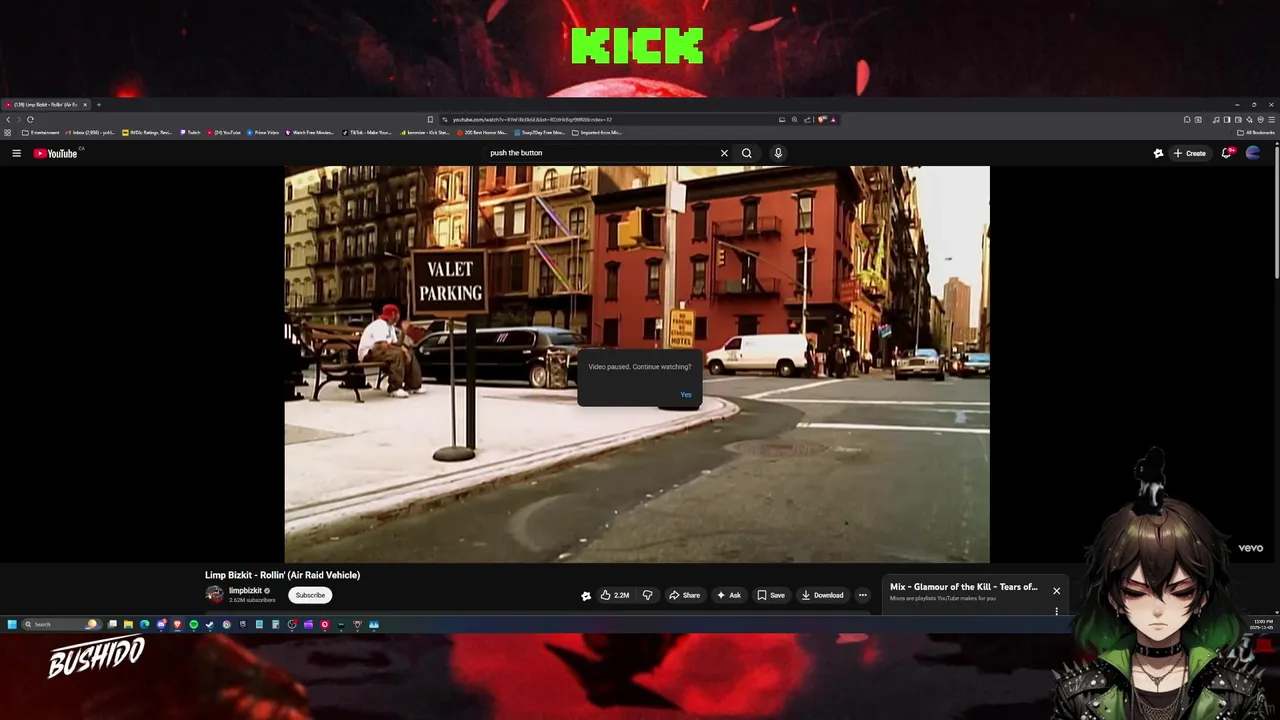
Task: Click the sparkle icon beside Create
Action: (x=1158, y=153)
